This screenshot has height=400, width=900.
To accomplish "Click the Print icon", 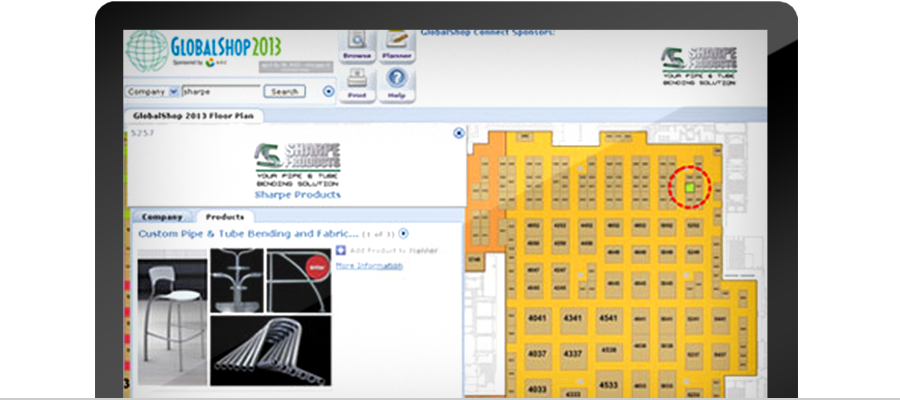I will (357, 84).
